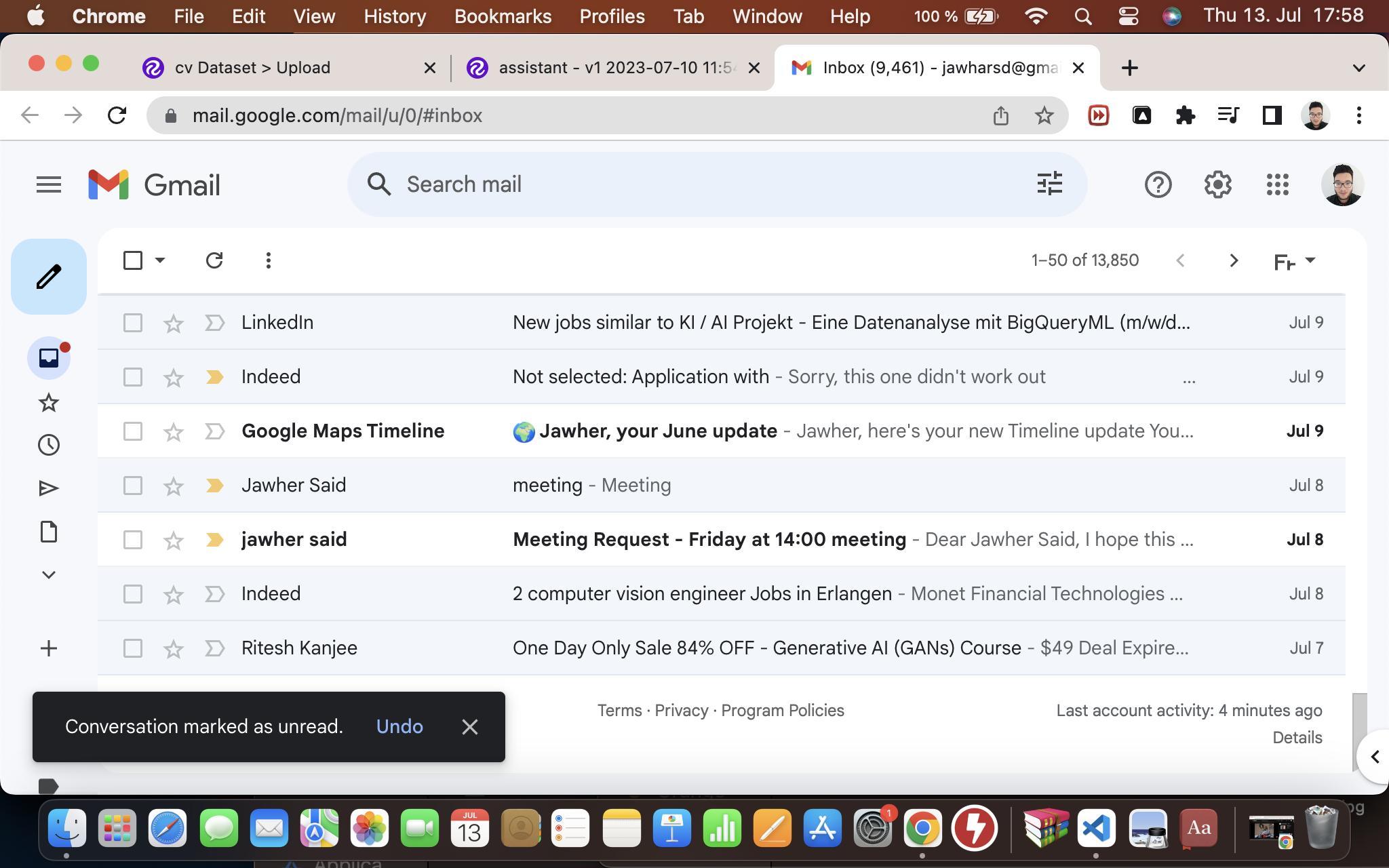
Task: Open Drafts document icon
Action: click(x=49, y=532)
